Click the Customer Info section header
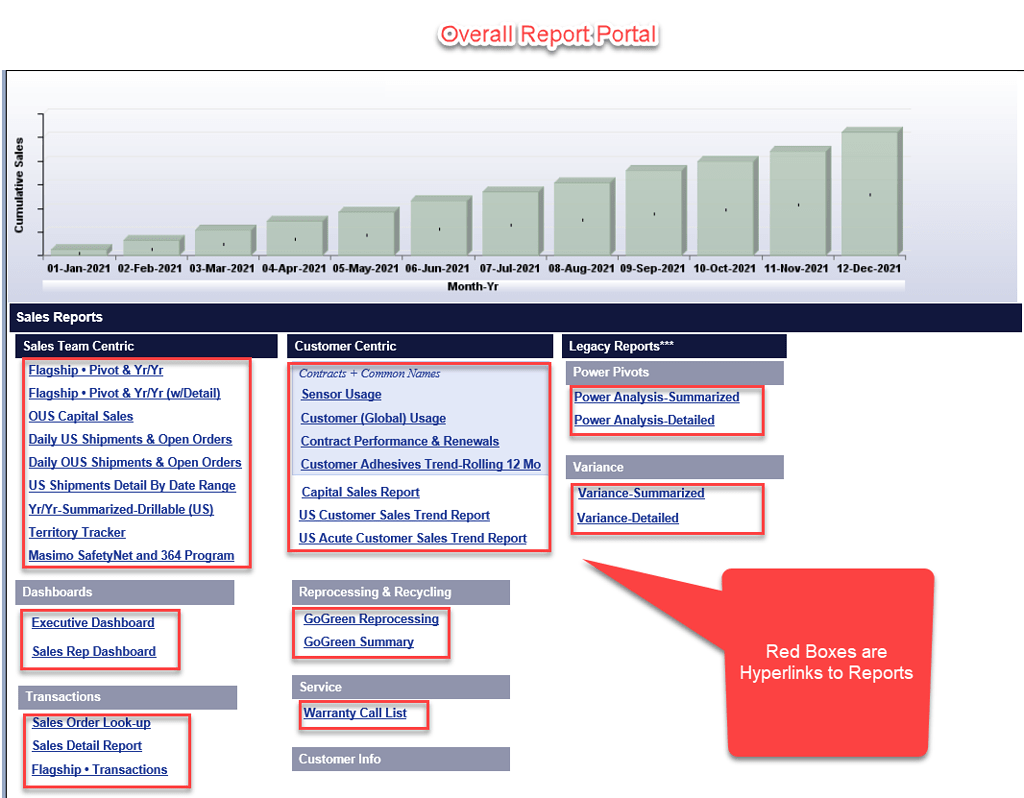 click(400, 759)
